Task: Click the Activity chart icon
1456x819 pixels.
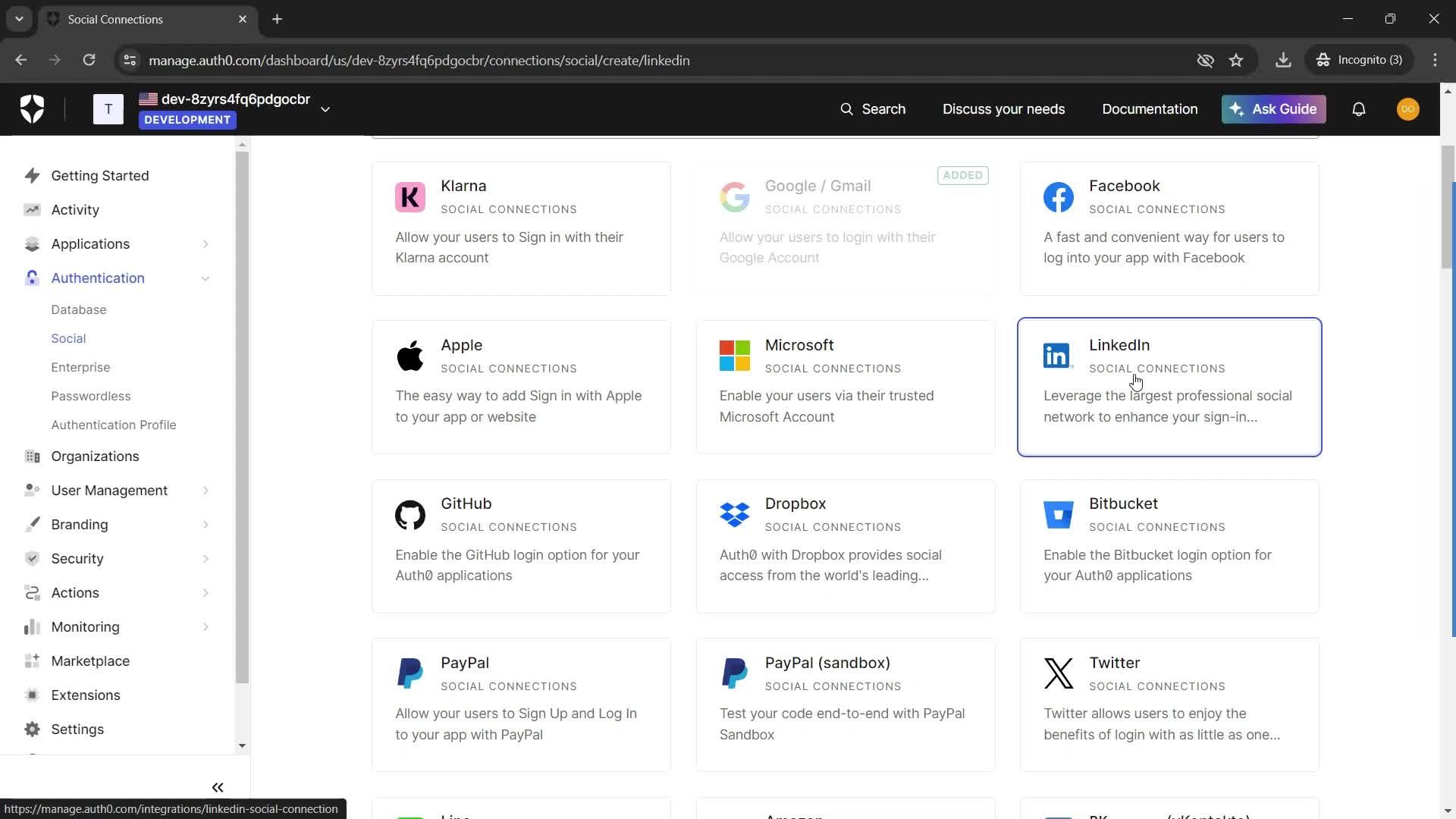Action: tap(32, 210)
